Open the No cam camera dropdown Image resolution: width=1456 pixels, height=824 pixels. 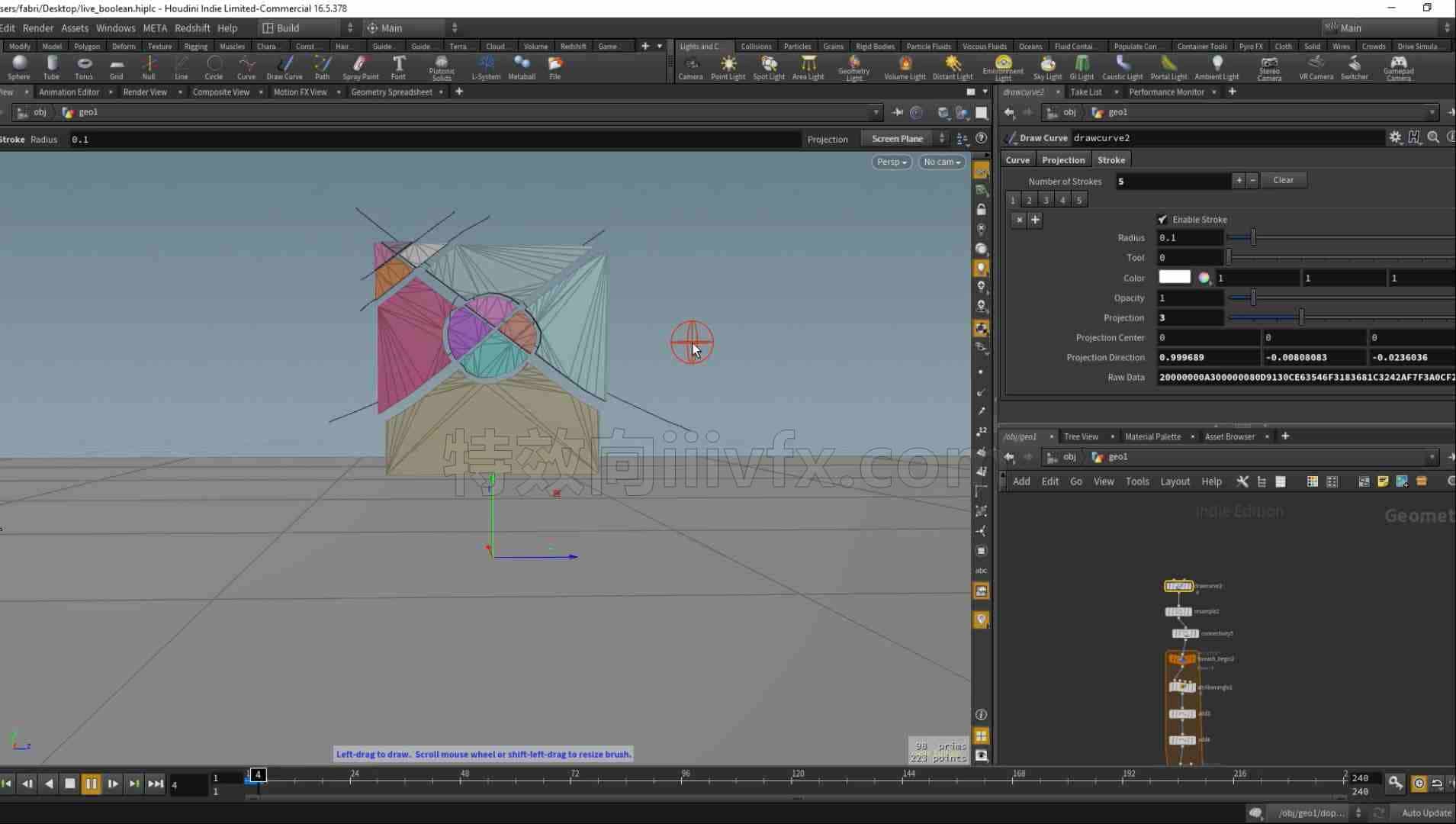[x=941, y=162]
